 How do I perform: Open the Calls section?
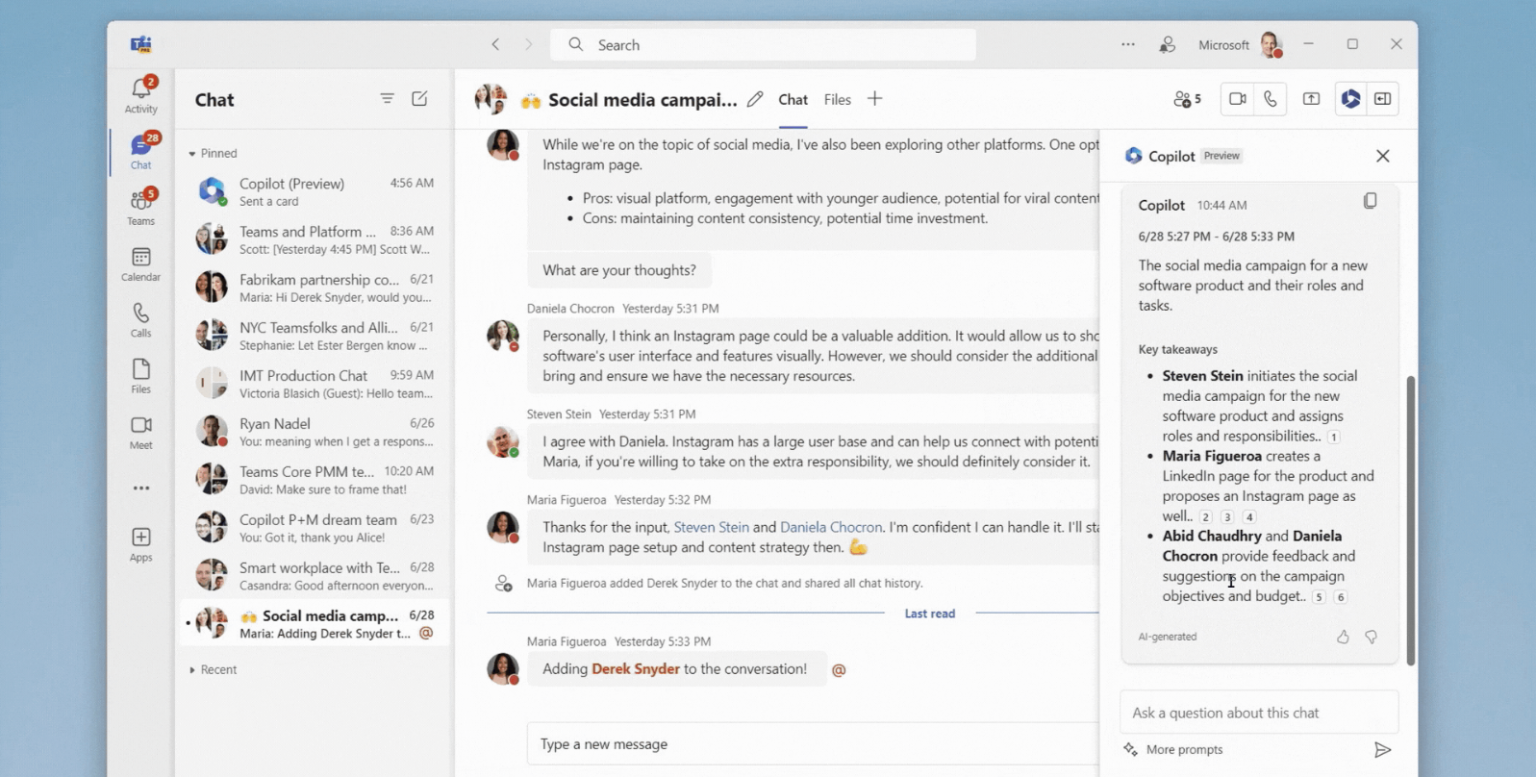point(140,320)
